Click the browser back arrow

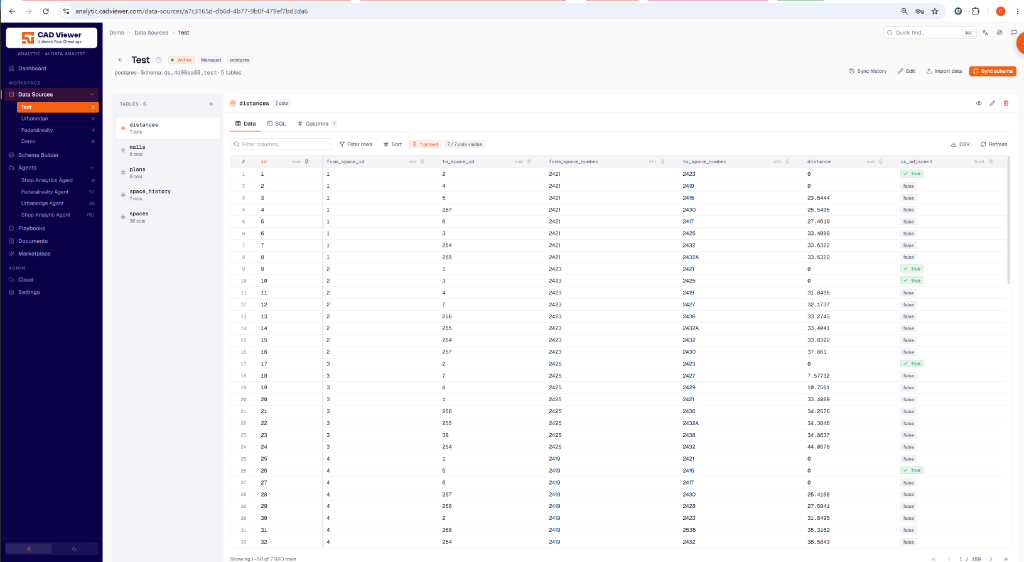click(12, 11)
